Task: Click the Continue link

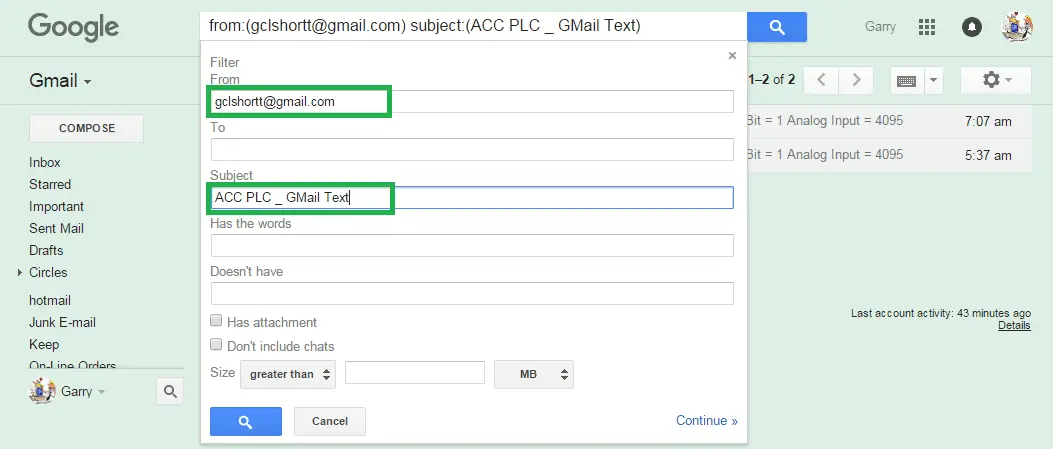Action: pos(706,421)
